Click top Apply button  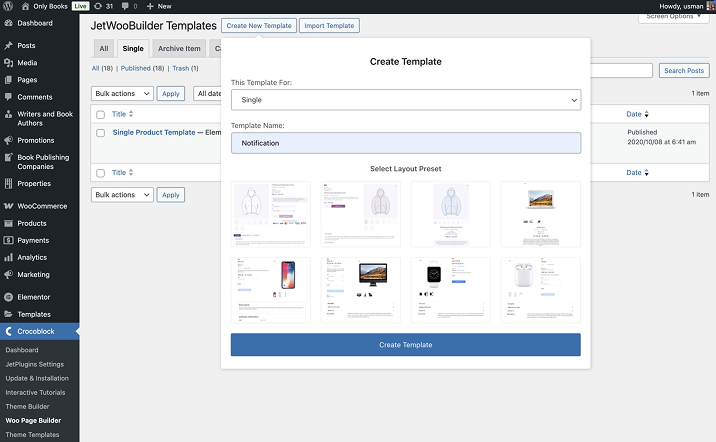click(171, 94)
